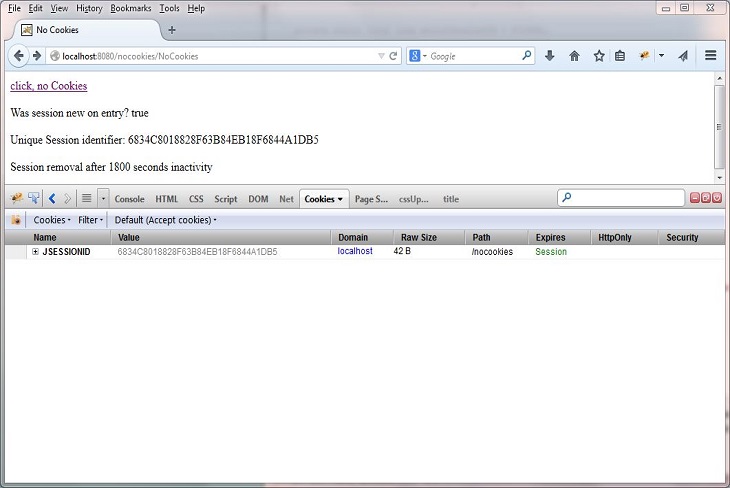Sort cookies by the Expires column header
The height and width of the screenshot is (488, 730).
(559, 237)
